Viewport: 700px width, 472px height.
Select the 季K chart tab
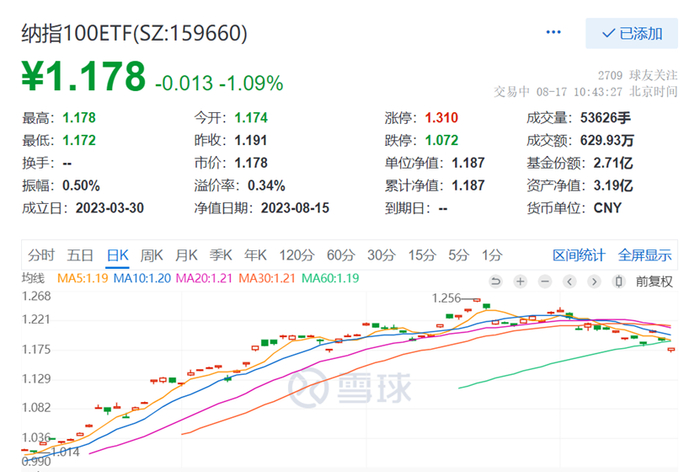[221, 255]
